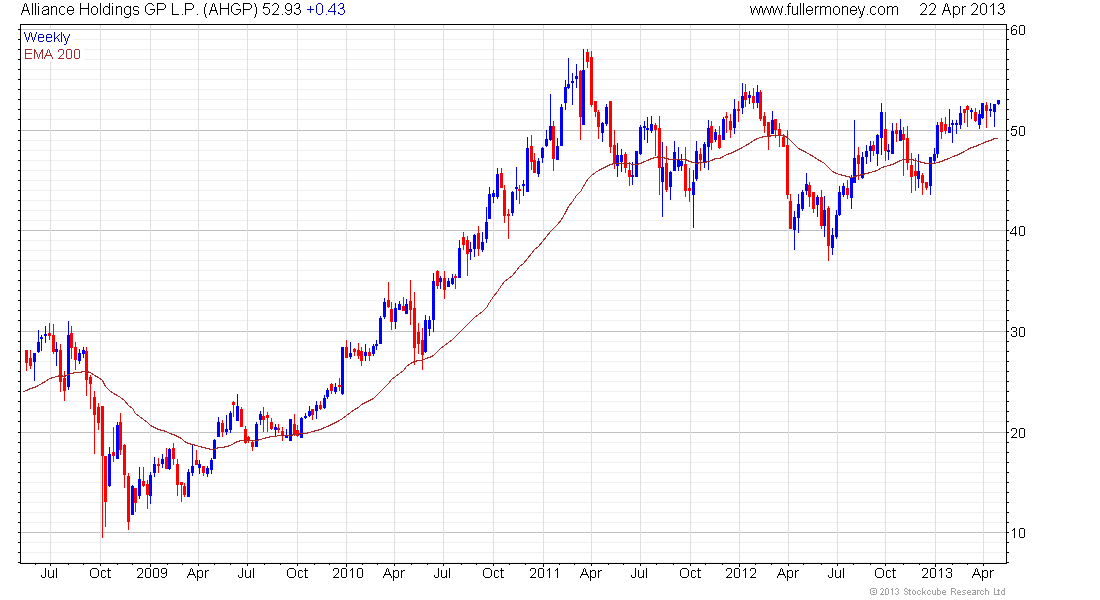This screenshot has width=1100, height=600.
Task: Click the 2012 label on time axis
Action: [741, 573]
